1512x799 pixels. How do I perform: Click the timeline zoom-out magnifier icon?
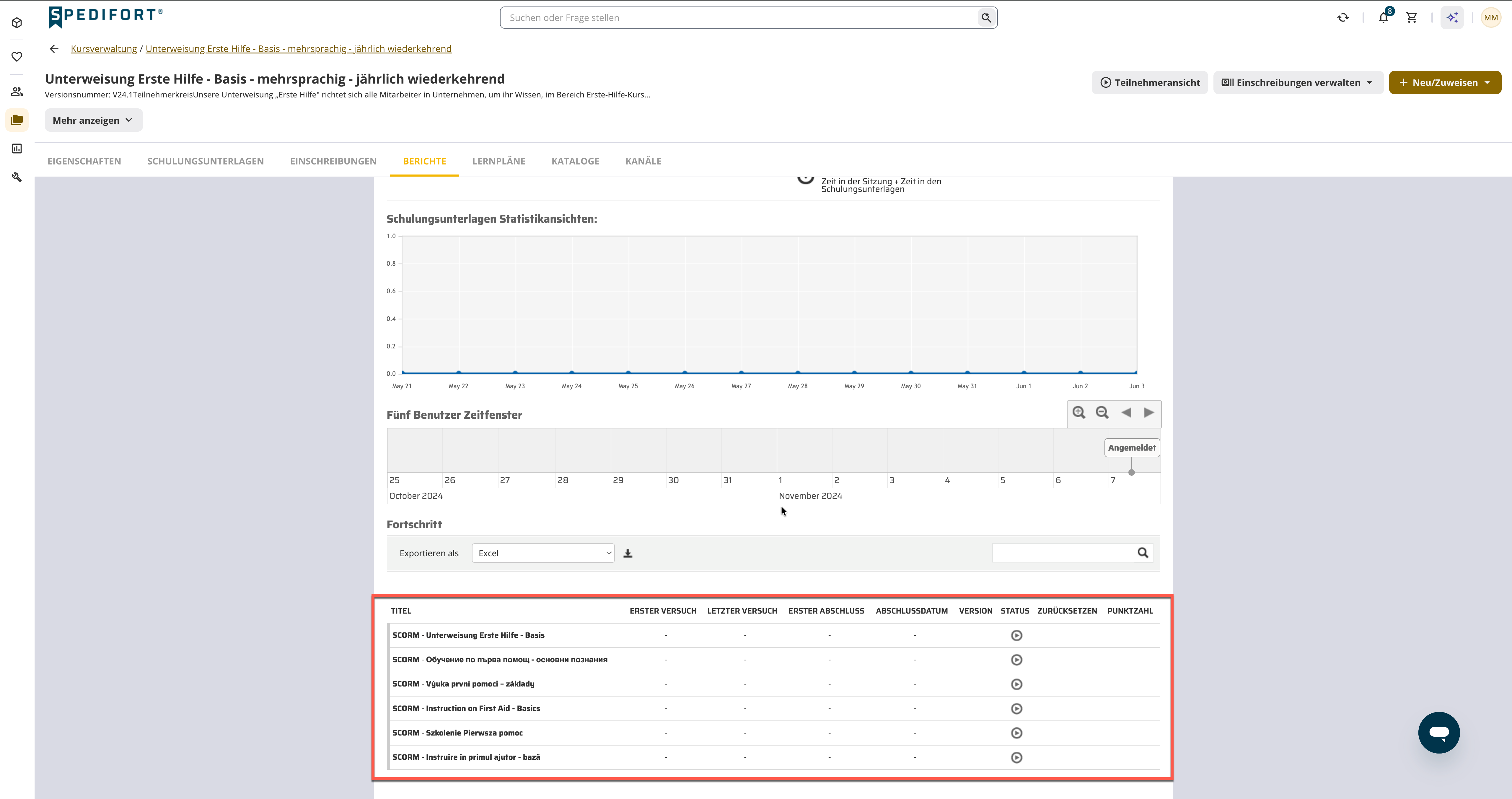(x=1102, y=413)
